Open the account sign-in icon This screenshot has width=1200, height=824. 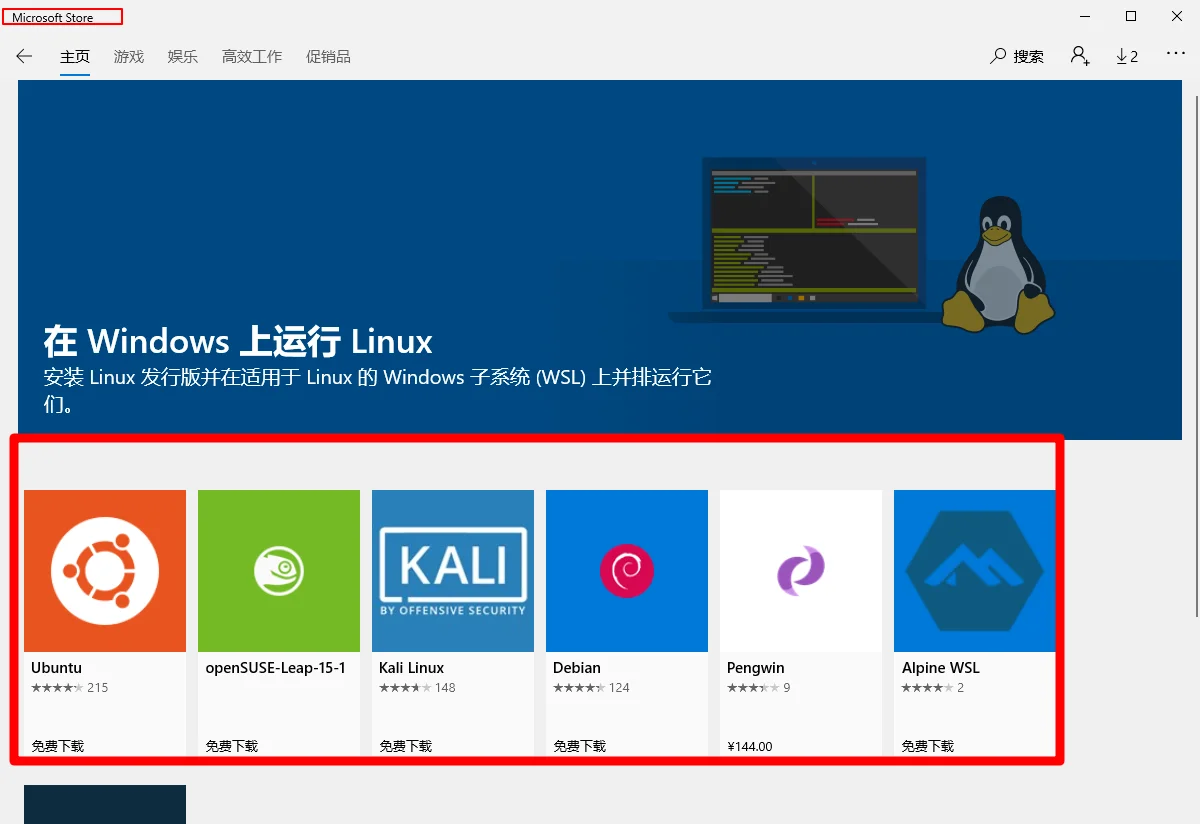[1080, 56]
